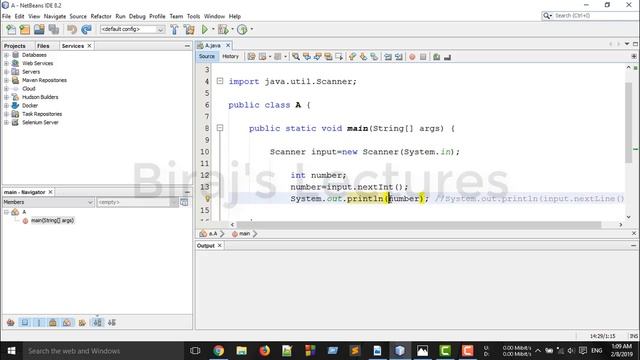
Task: Expand the Web Services node
Action: tap(6, 63)
